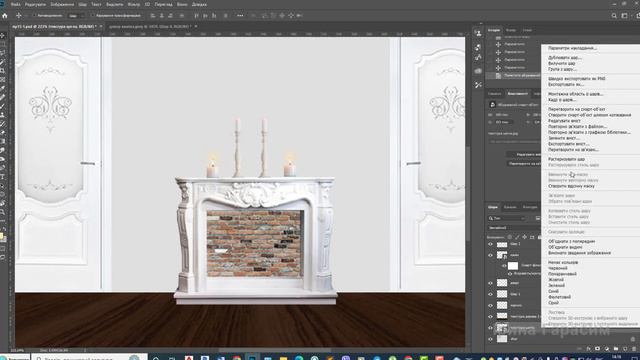Click the add layer mask icon
This screenshot has width=640, height=360.
598,349
